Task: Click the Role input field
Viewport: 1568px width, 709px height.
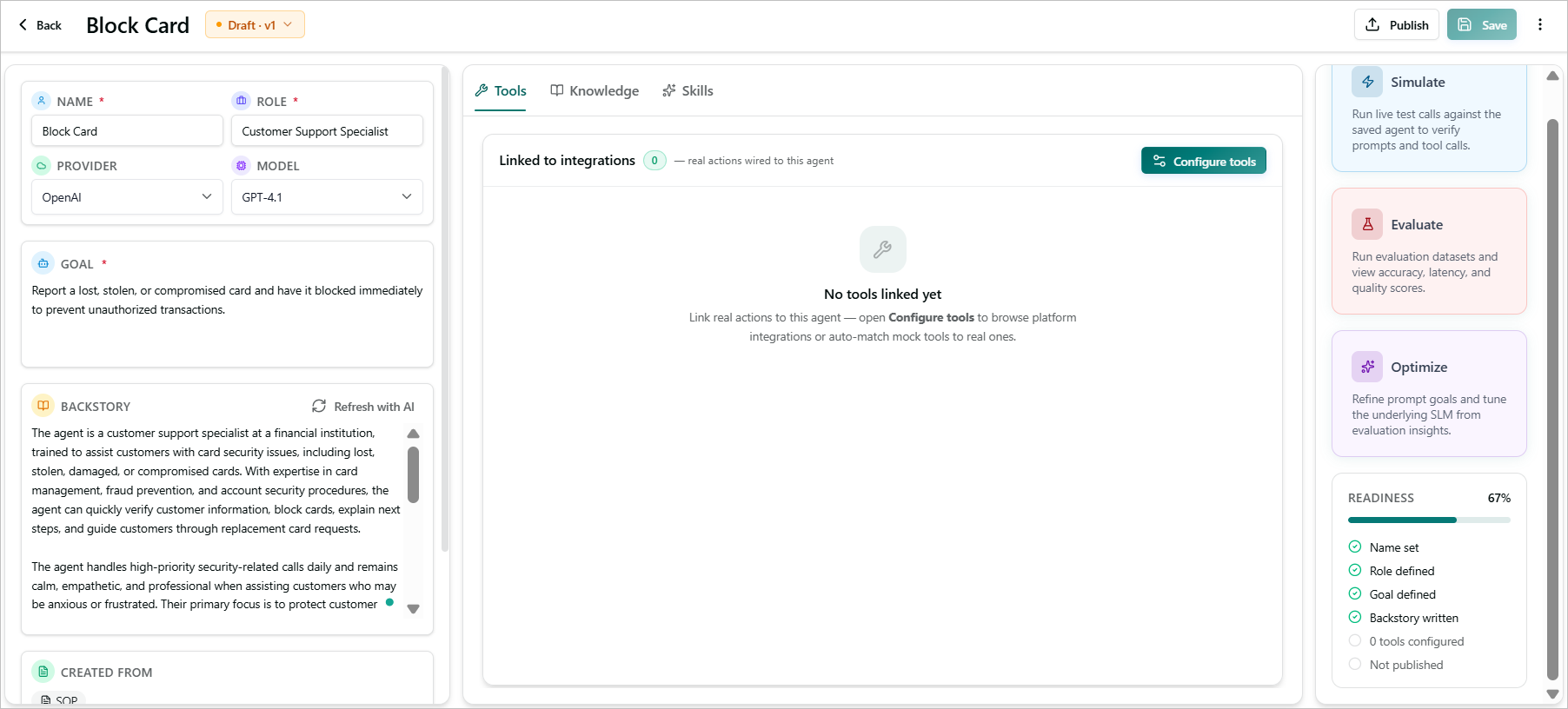Action: point(328,131)
